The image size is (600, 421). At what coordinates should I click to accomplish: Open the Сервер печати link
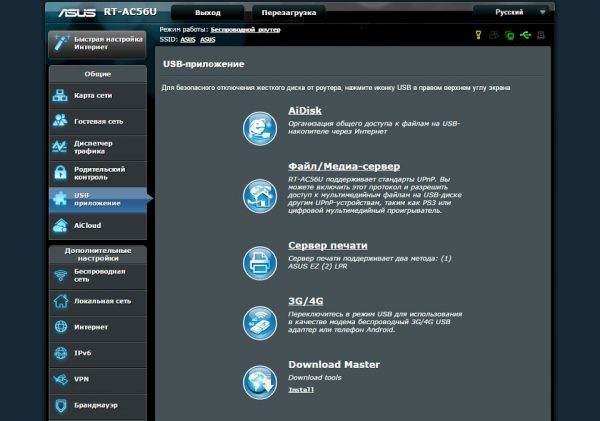(328, 245)
